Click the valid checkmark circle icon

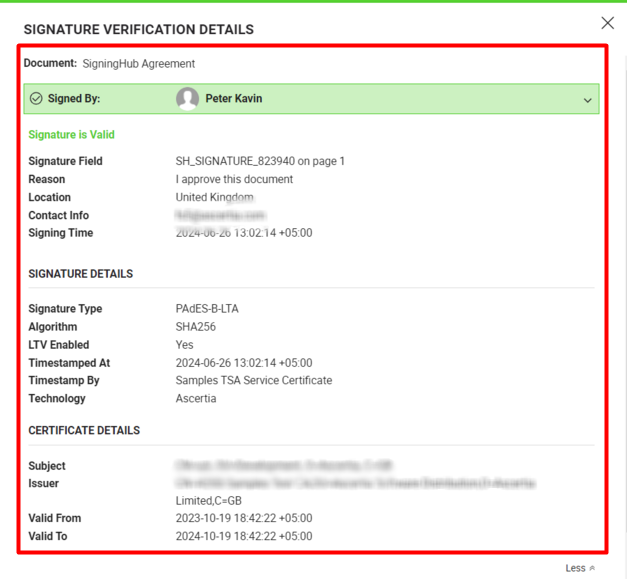coord(36,99)
